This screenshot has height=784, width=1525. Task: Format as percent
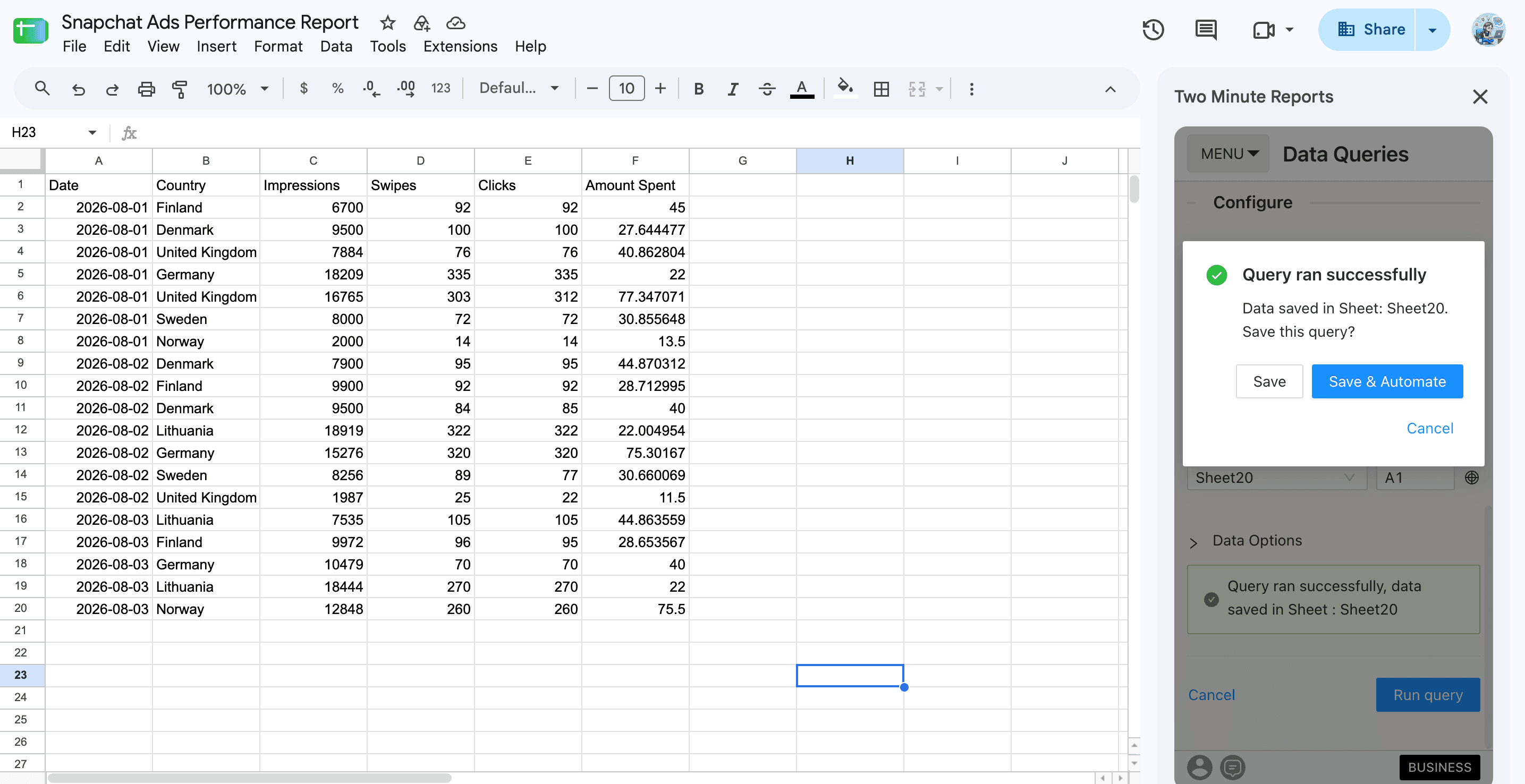point(337,89)
